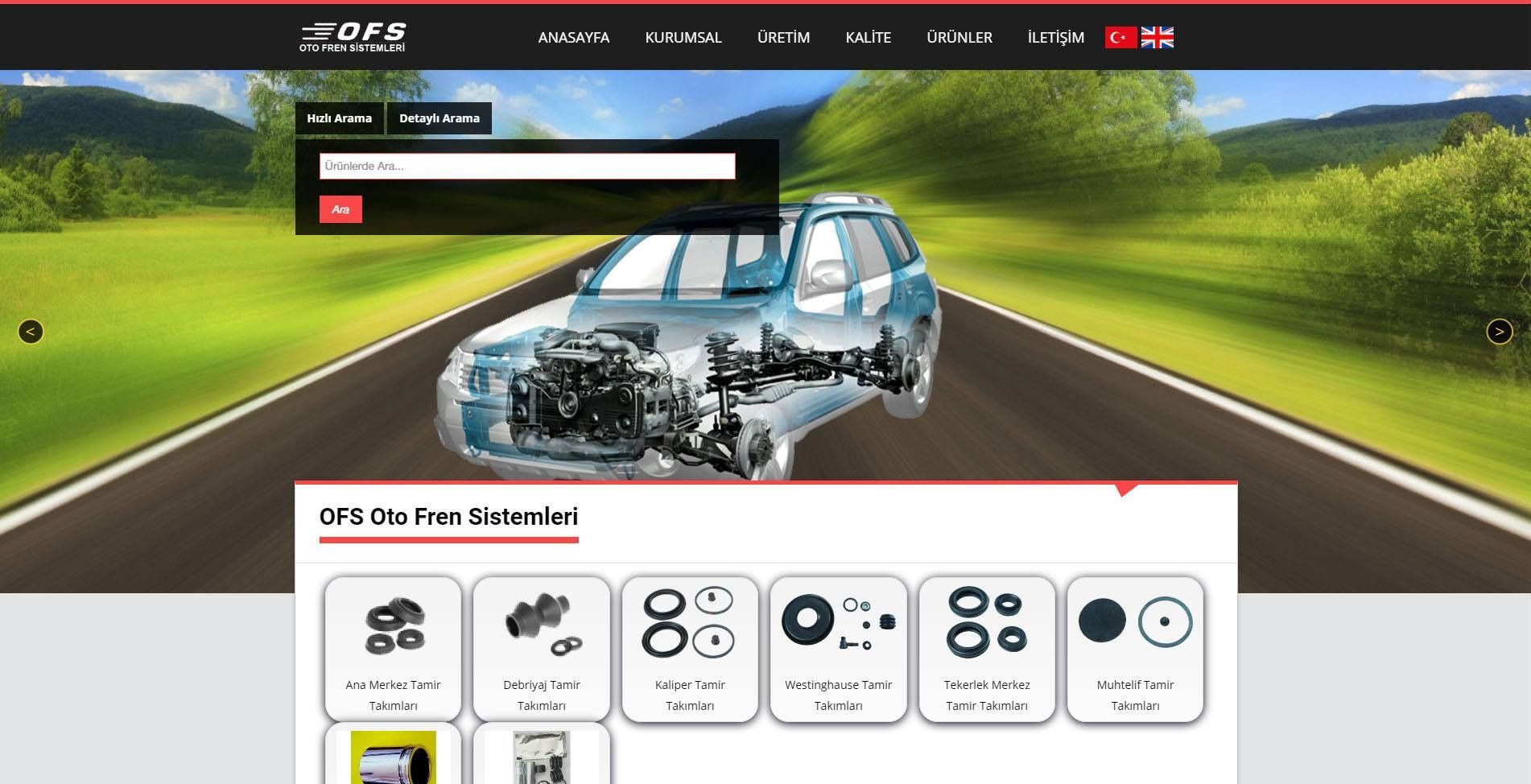Click the OFS Oto Fren Sistemleri heading
The height and width of the screenshot is (784, 1531).
(448, 517)
